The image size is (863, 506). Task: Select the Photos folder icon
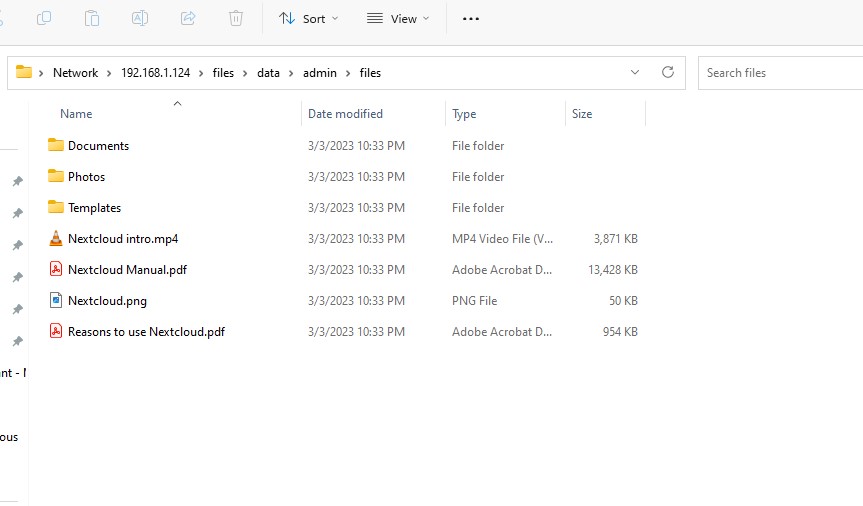coord(56,176)
